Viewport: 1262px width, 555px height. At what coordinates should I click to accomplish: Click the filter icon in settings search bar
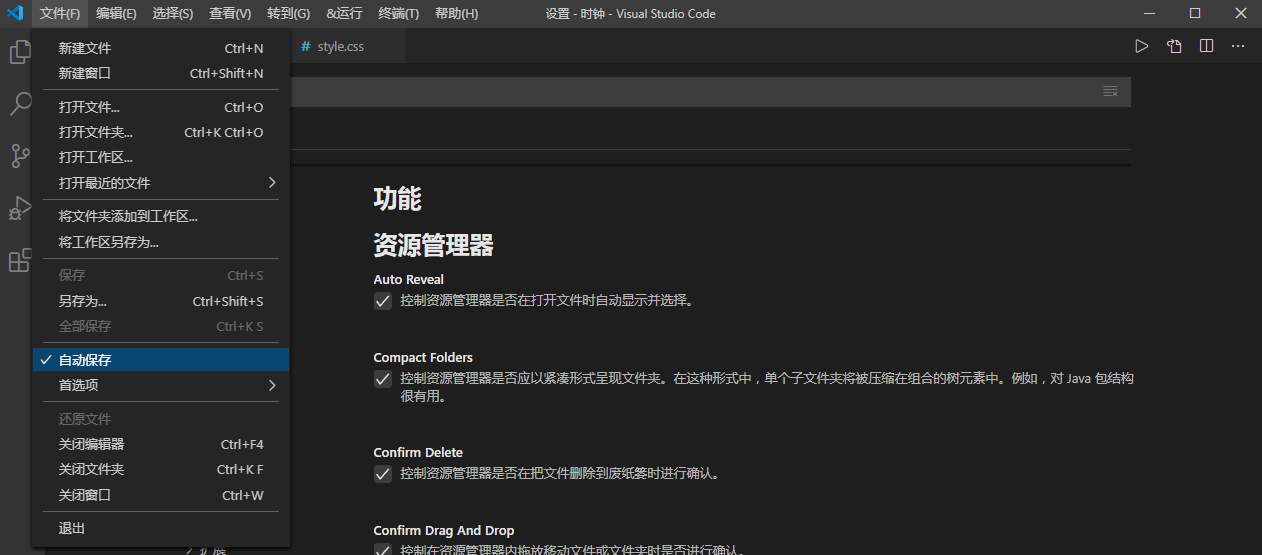click(1110, 91)
